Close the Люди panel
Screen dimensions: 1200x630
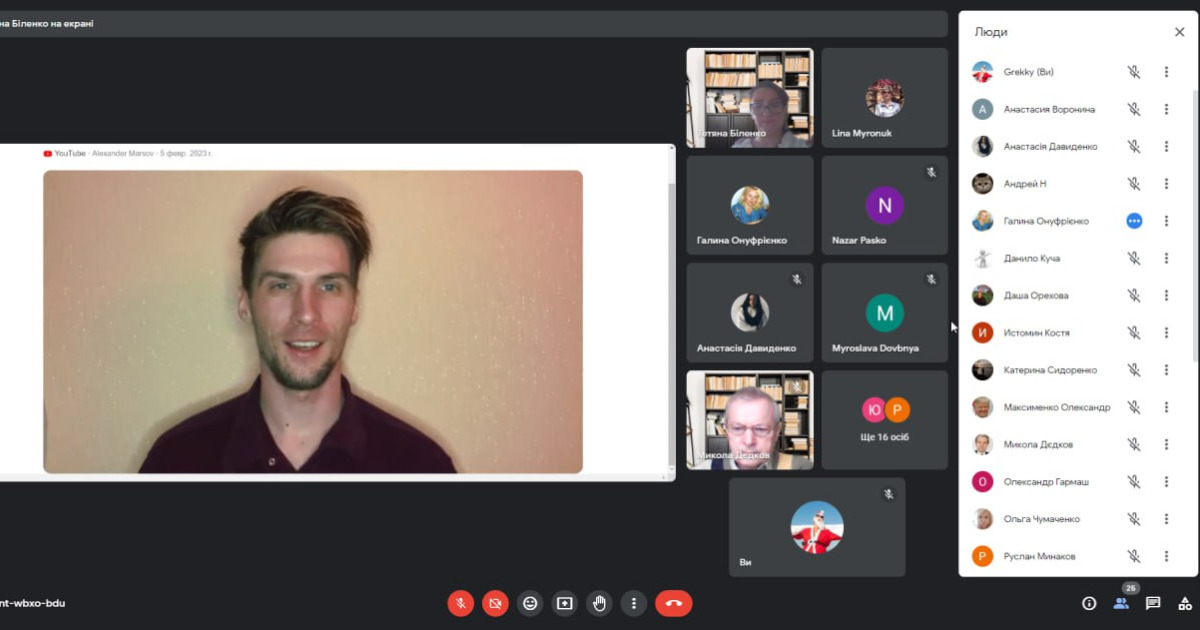pos(1179,32)
